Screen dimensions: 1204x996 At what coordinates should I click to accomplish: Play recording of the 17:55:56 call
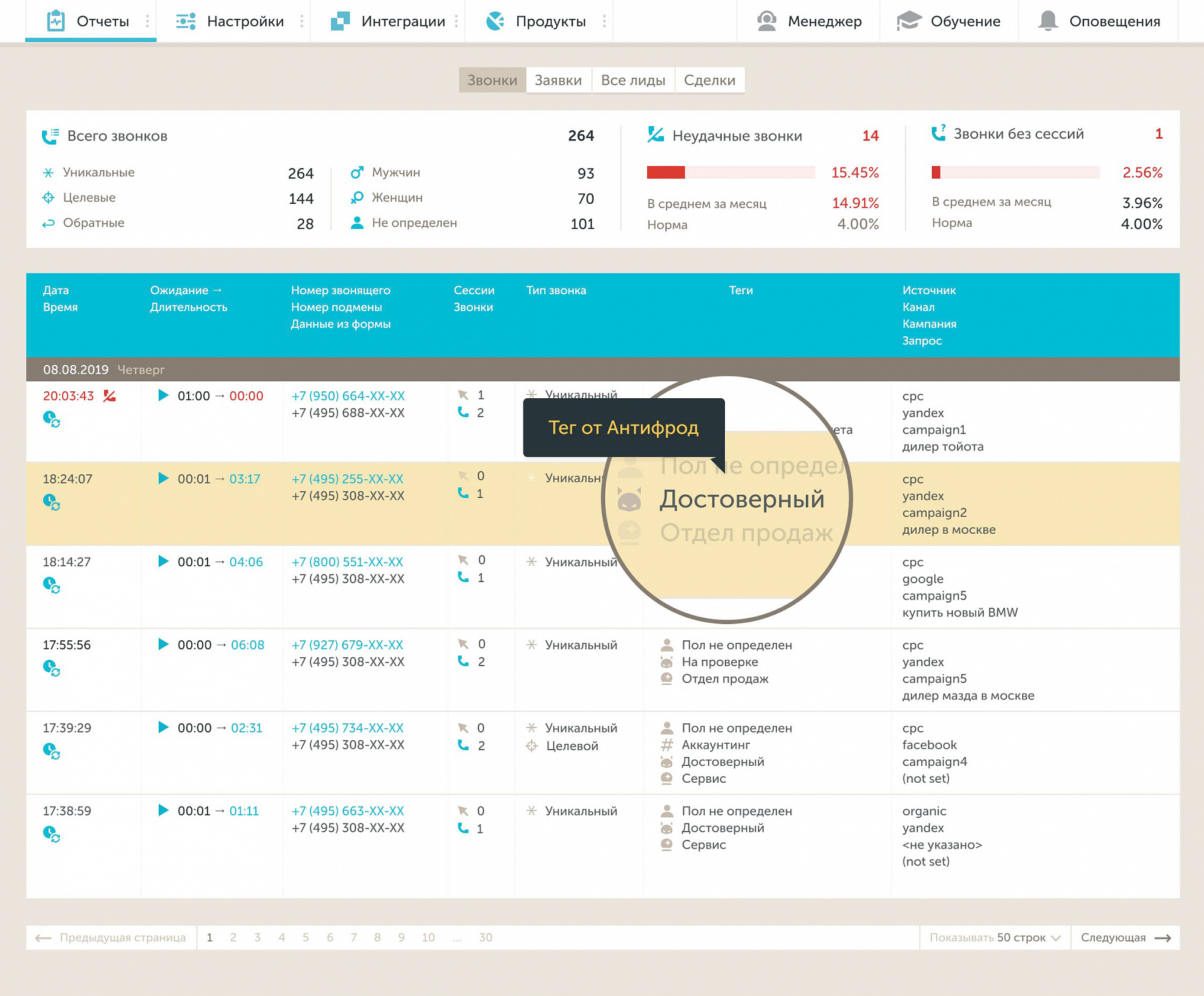click(163, 644)
